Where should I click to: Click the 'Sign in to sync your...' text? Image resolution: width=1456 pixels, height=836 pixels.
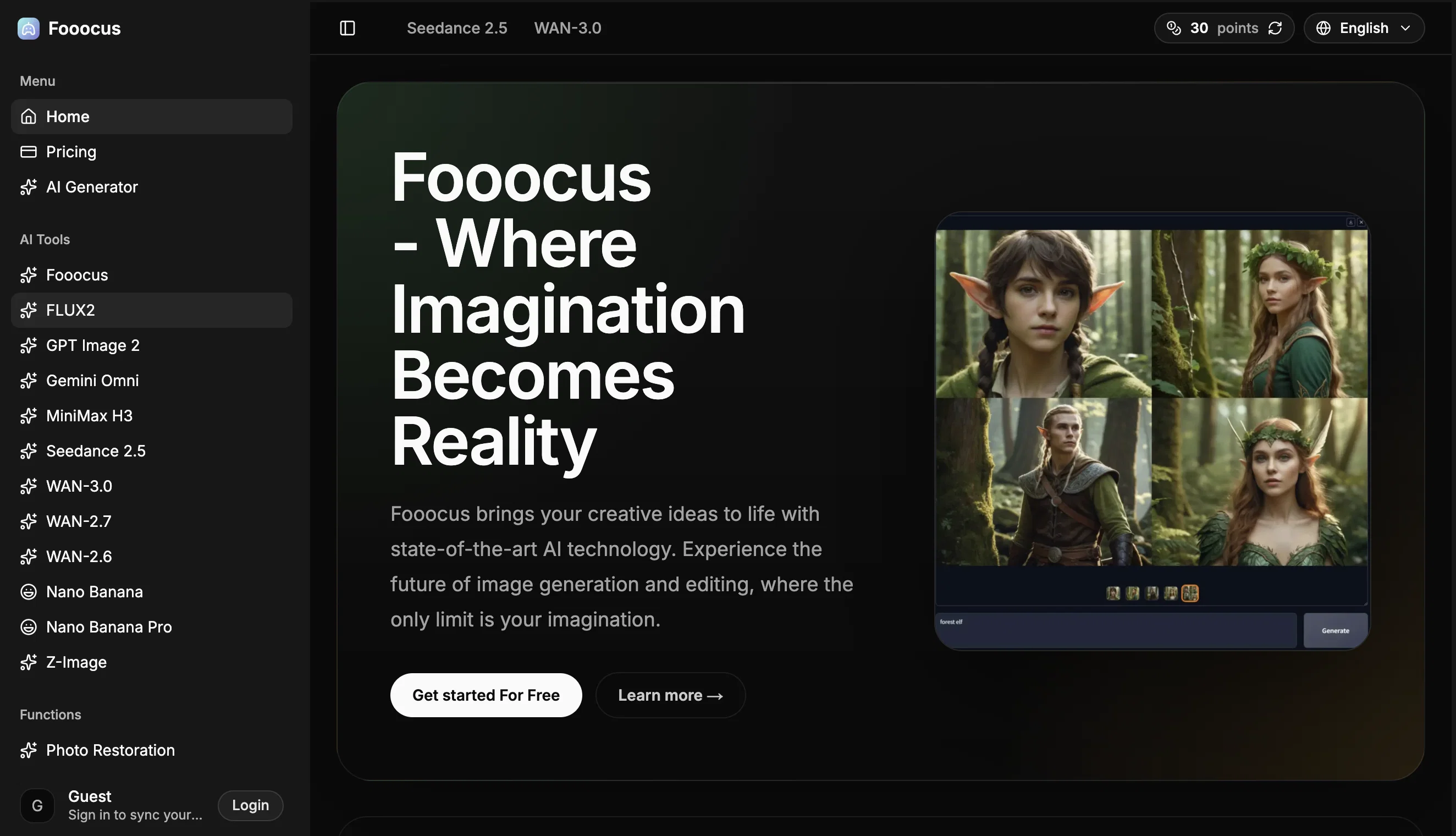pos(135,815)
